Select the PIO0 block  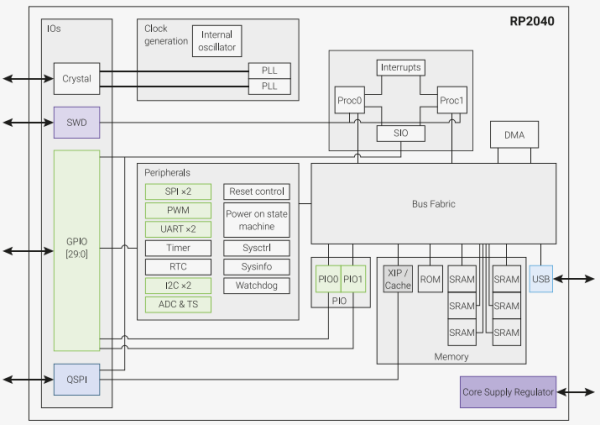327,279
